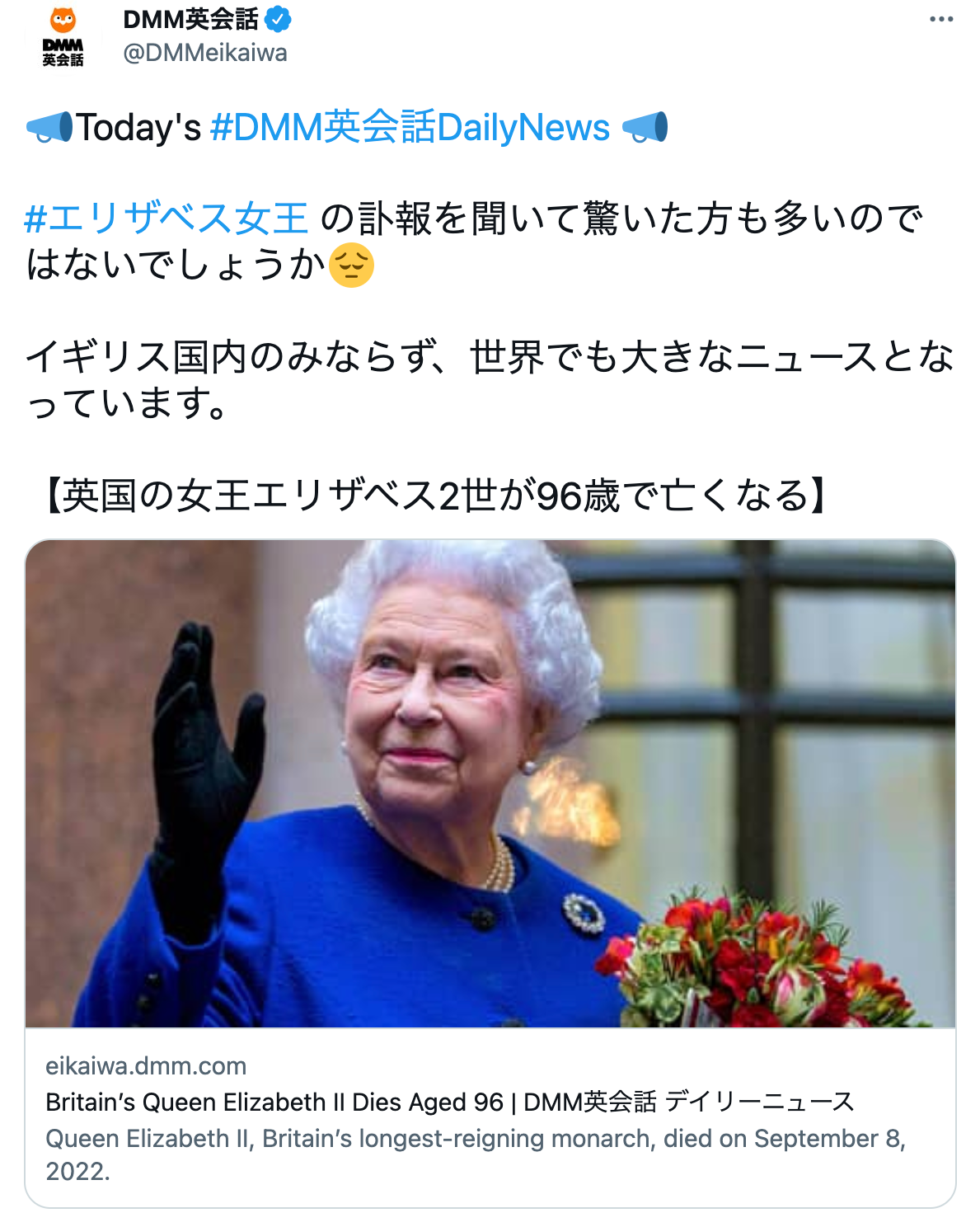Open the card title Britain's Queen Elizabeth II Dies
The image size is (980, 1227).
point(450,1102)
